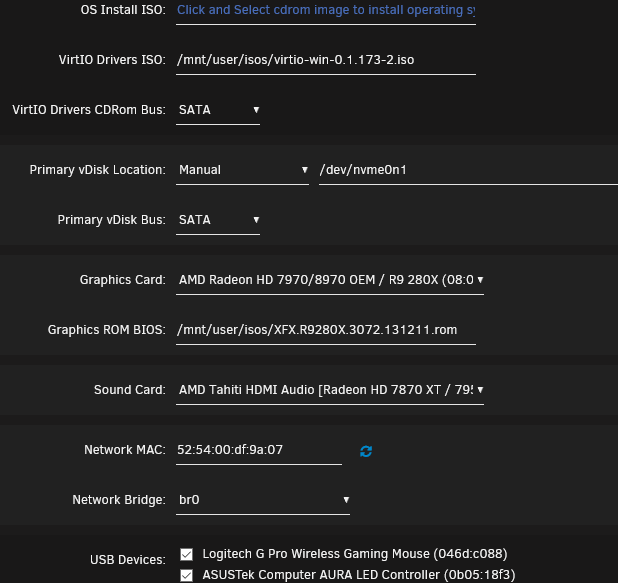Click the 'Network Bridge:' label
Screen dimensions: 618x583
pyautogui.click(x=119, y=500)
